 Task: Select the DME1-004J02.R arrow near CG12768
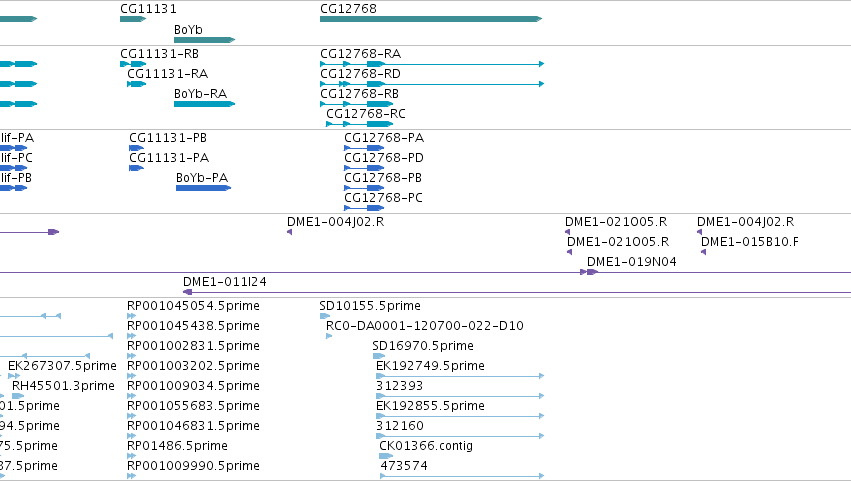click(289, 232)
